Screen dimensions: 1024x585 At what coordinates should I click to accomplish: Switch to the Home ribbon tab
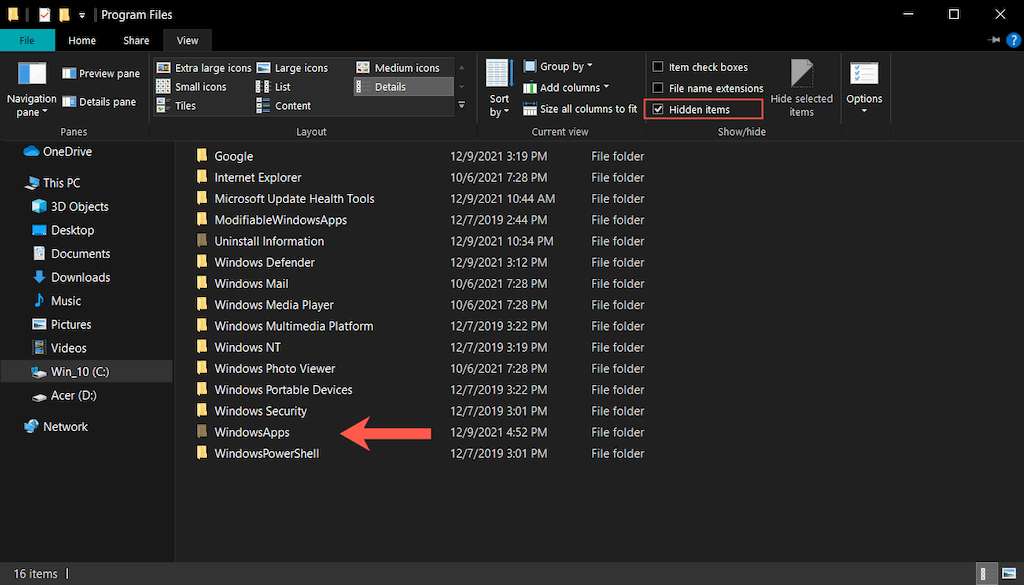(82, 40)
